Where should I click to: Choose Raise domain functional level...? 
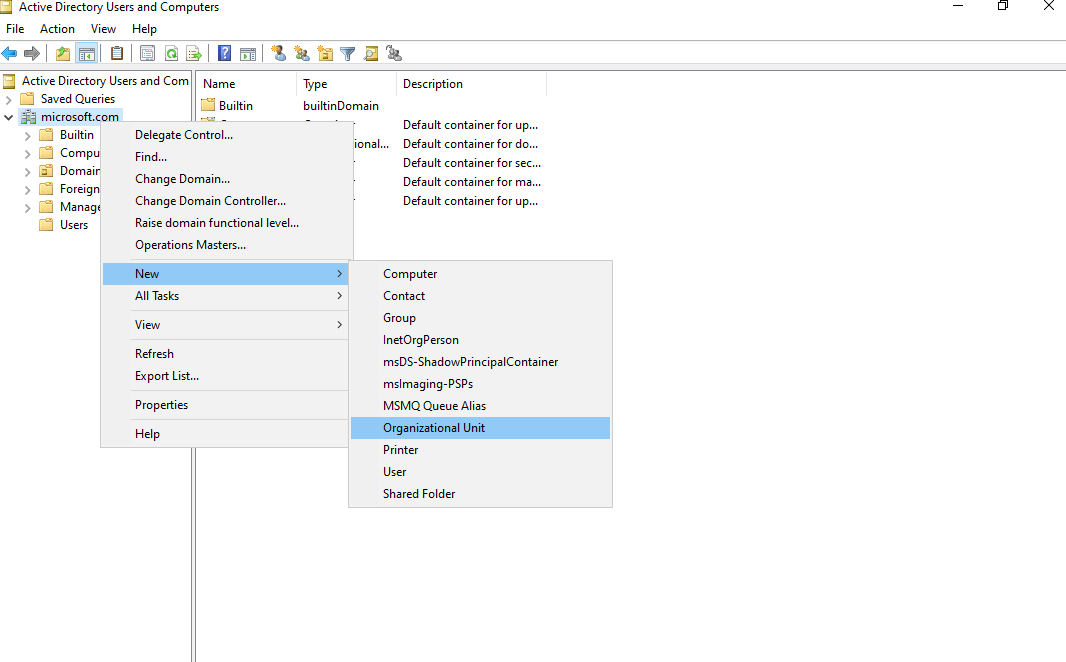click(226, 223)
